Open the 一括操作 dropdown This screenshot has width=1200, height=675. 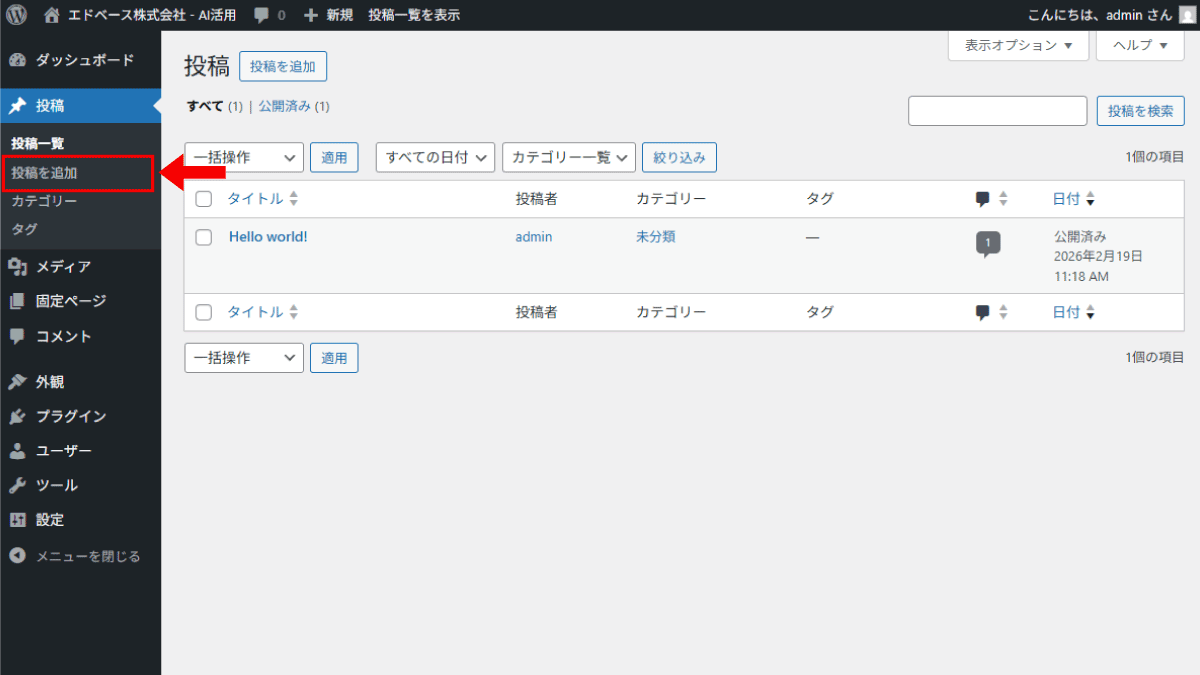coord(243,157)
